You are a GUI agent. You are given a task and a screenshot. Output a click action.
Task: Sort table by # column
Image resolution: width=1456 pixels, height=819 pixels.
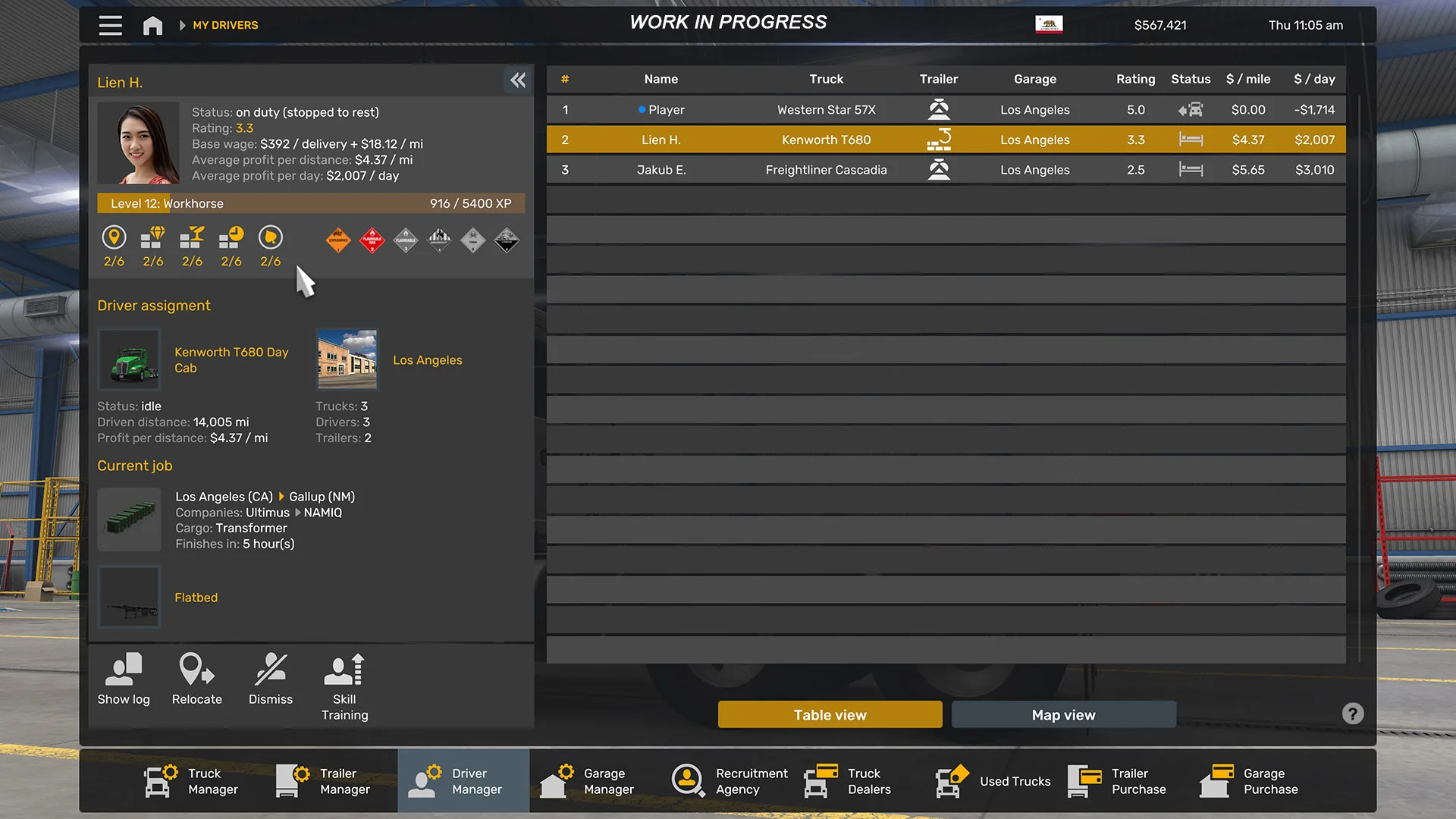coord(565,79)
